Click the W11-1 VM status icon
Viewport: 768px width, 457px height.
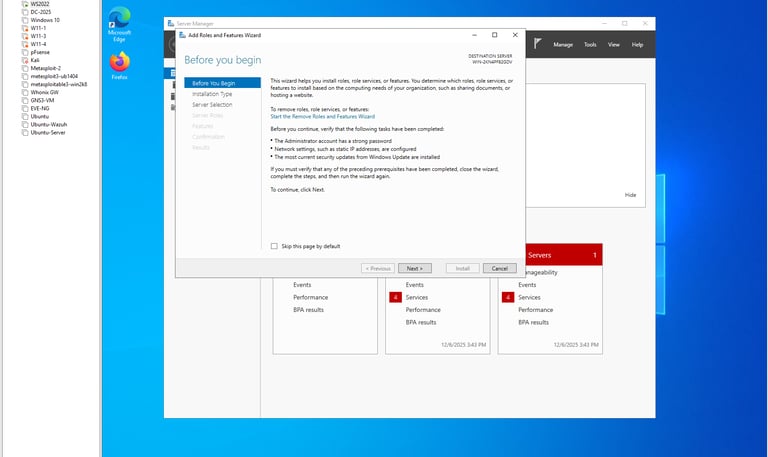25,28
